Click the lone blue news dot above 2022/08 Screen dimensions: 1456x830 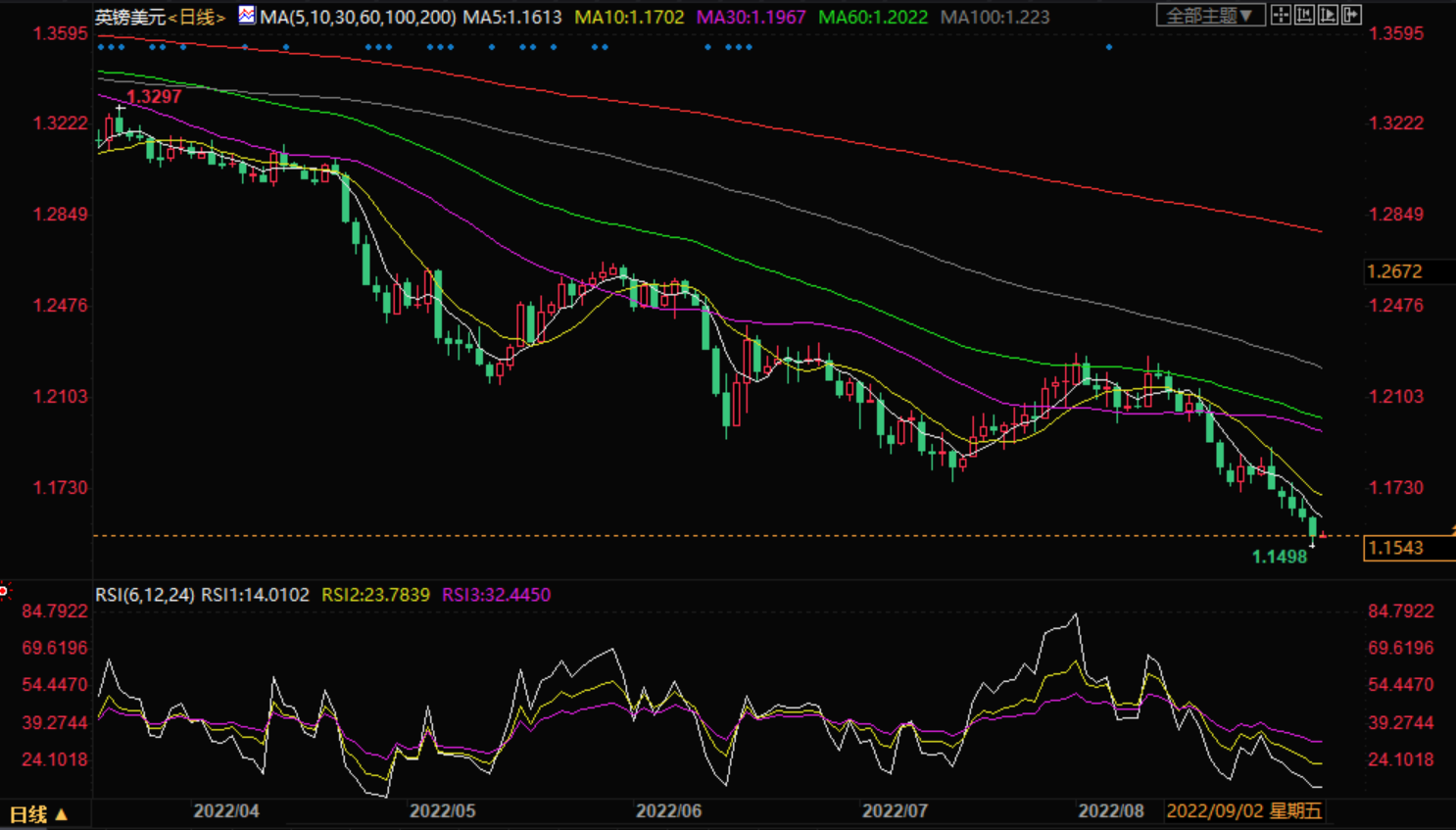1109,47
